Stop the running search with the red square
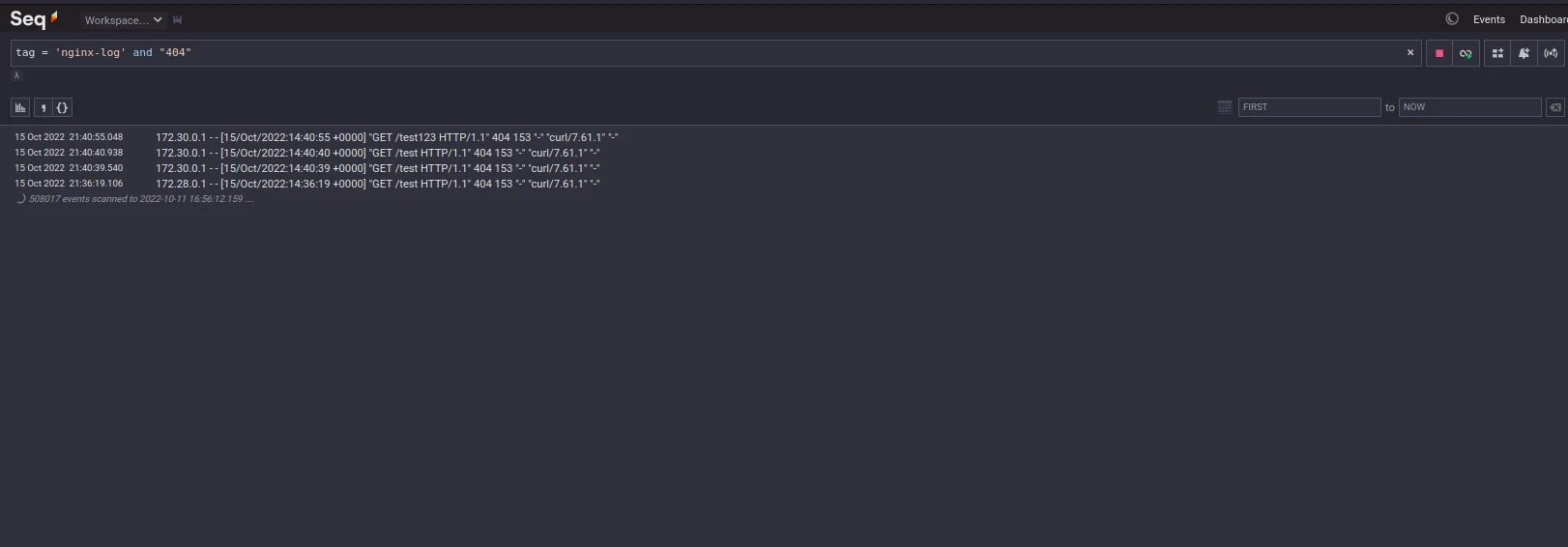This screenshot has height=547, width=1568. click(x=1438, y=53)
